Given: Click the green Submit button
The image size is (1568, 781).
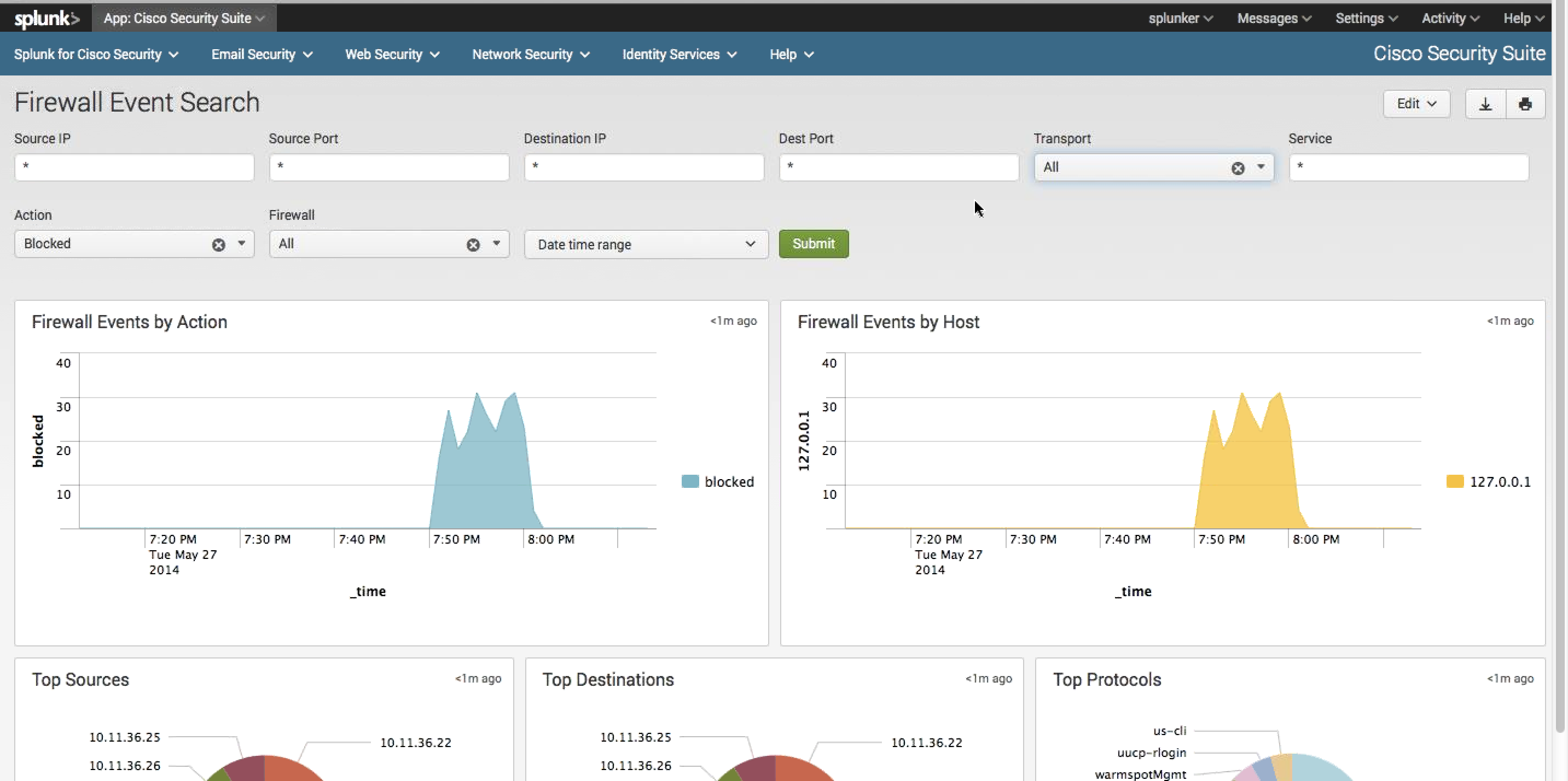Looking at the screenshot, I should (813, 244).
